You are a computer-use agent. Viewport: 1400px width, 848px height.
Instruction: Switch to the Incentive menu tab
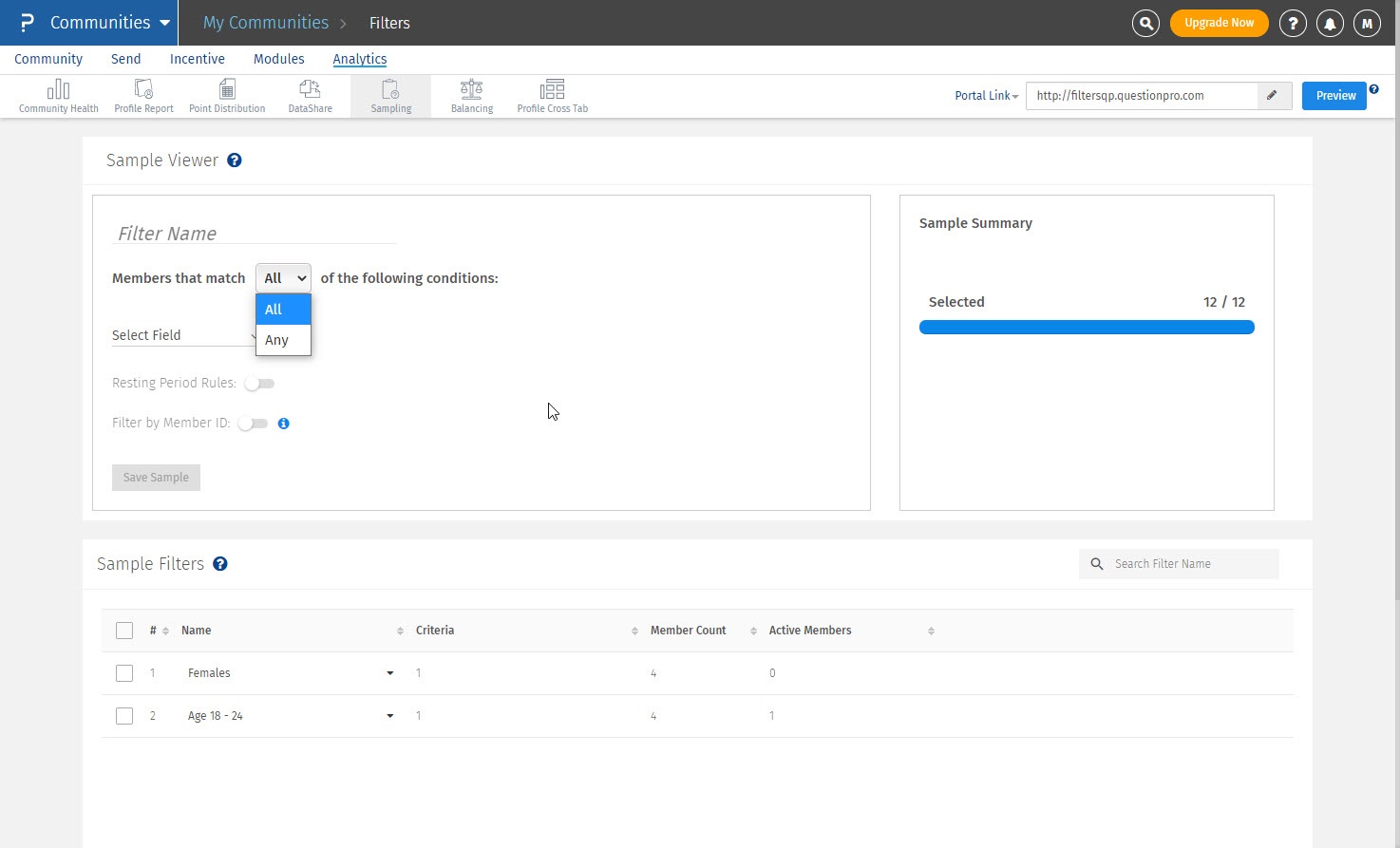click(x=197, y=59)
